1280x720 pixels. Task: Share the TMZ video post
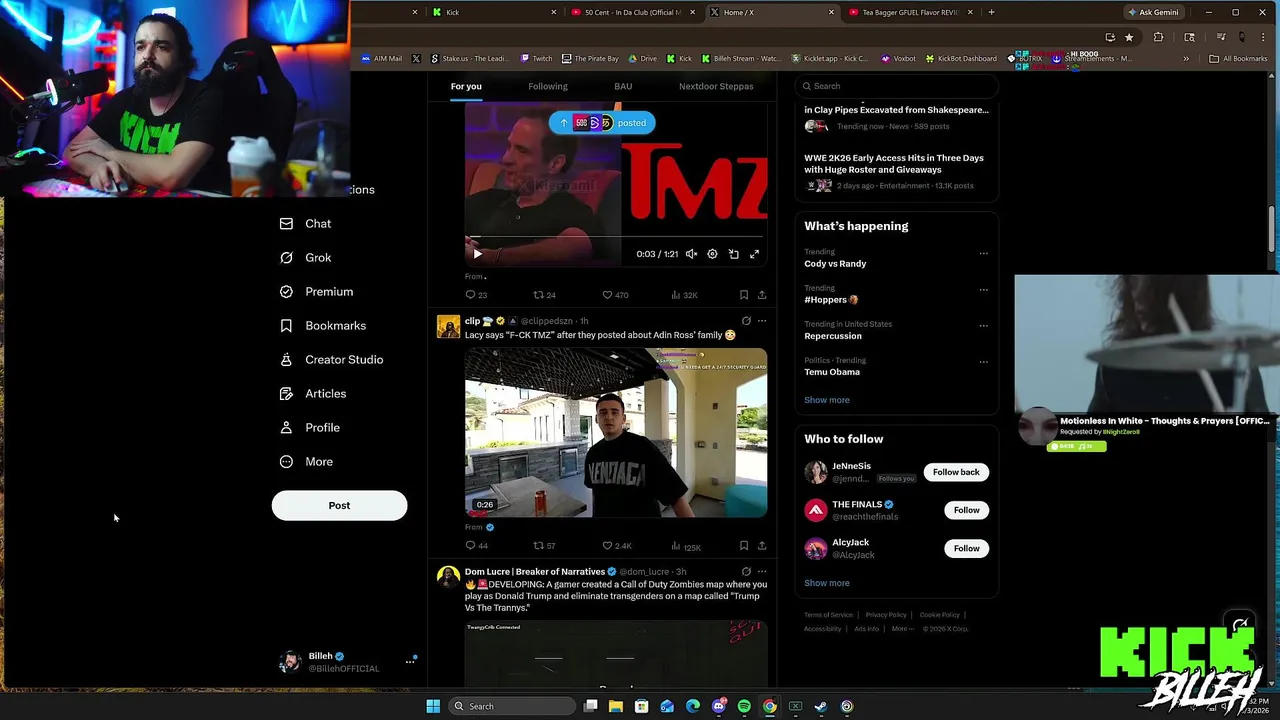coord(762,295)
